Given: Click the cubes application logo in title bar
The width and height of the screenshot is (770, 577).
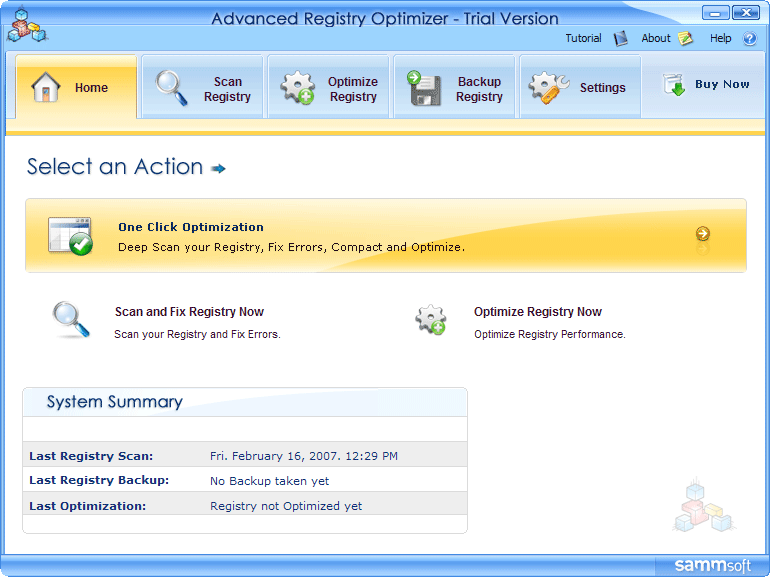Looking at the screenshot, I should (27, 26).
